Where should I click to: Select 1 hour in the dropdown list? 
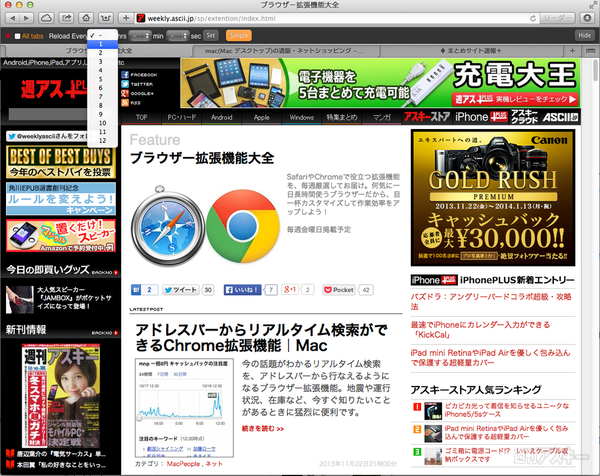click(x=102, y=44)
